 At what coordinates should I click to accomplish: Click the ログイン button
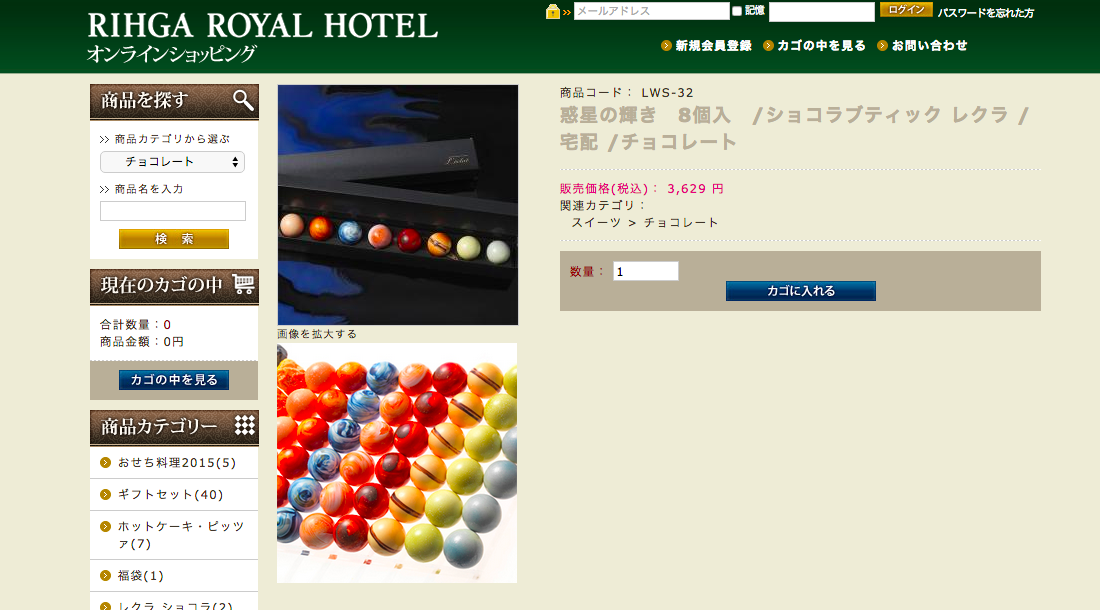(906, 10)
